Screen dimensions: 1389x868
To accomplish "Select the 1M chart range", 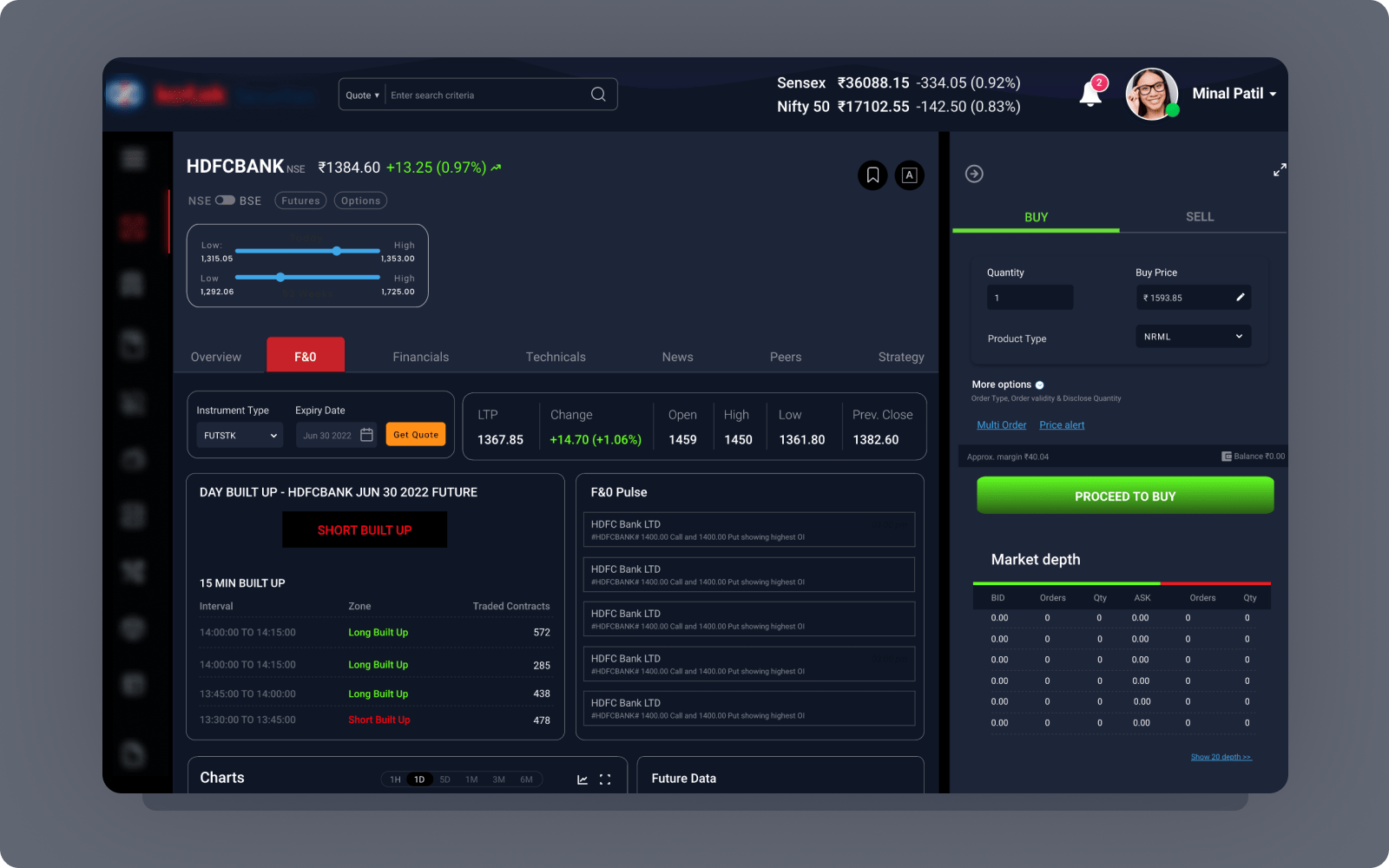I will point(471,779).
